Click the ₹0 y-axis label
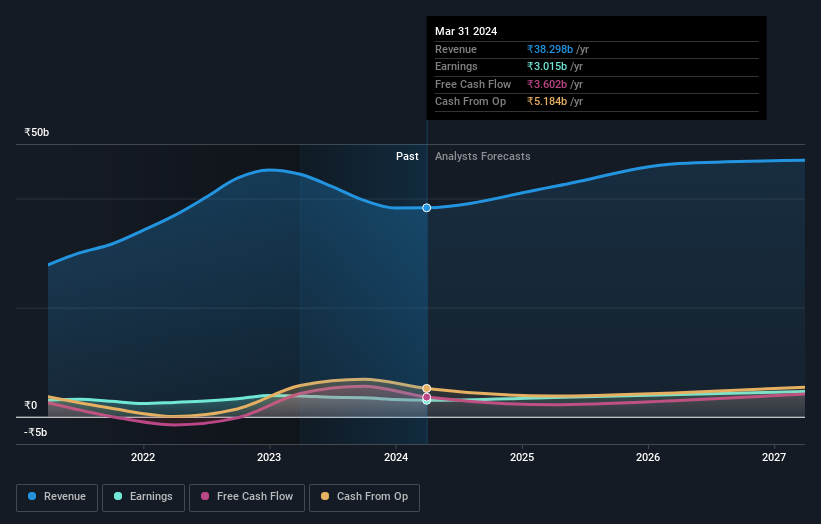 [31, 405]
